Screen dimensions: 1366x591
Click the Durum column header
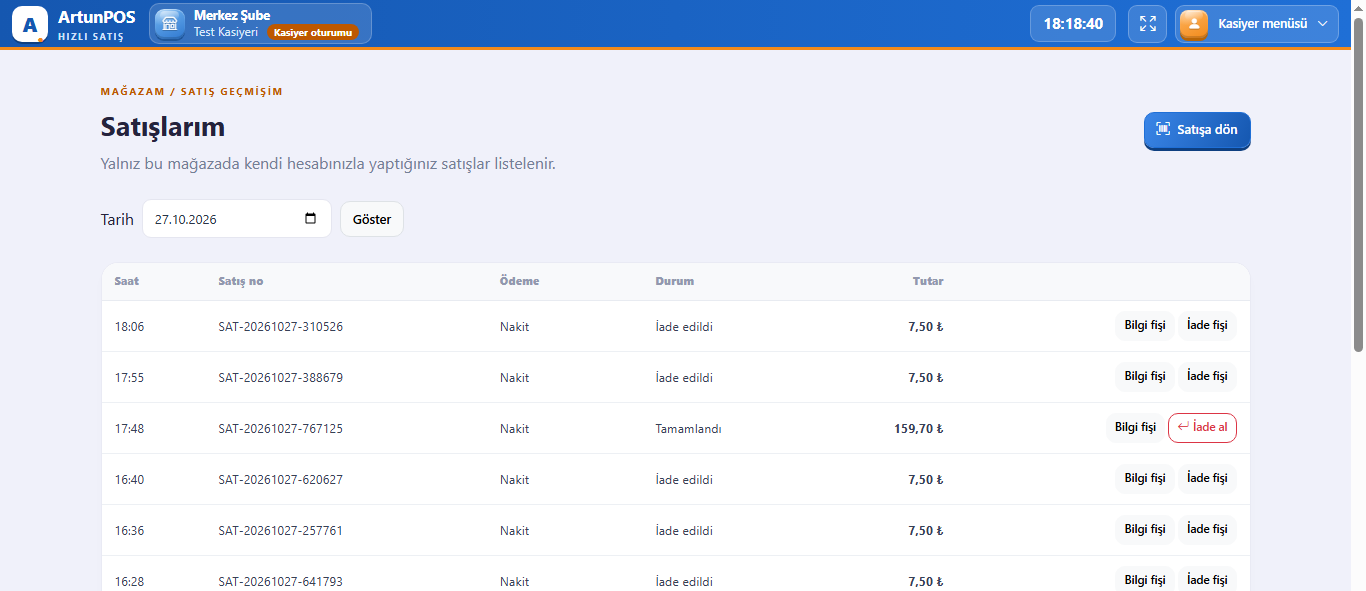tap(675, 281)
